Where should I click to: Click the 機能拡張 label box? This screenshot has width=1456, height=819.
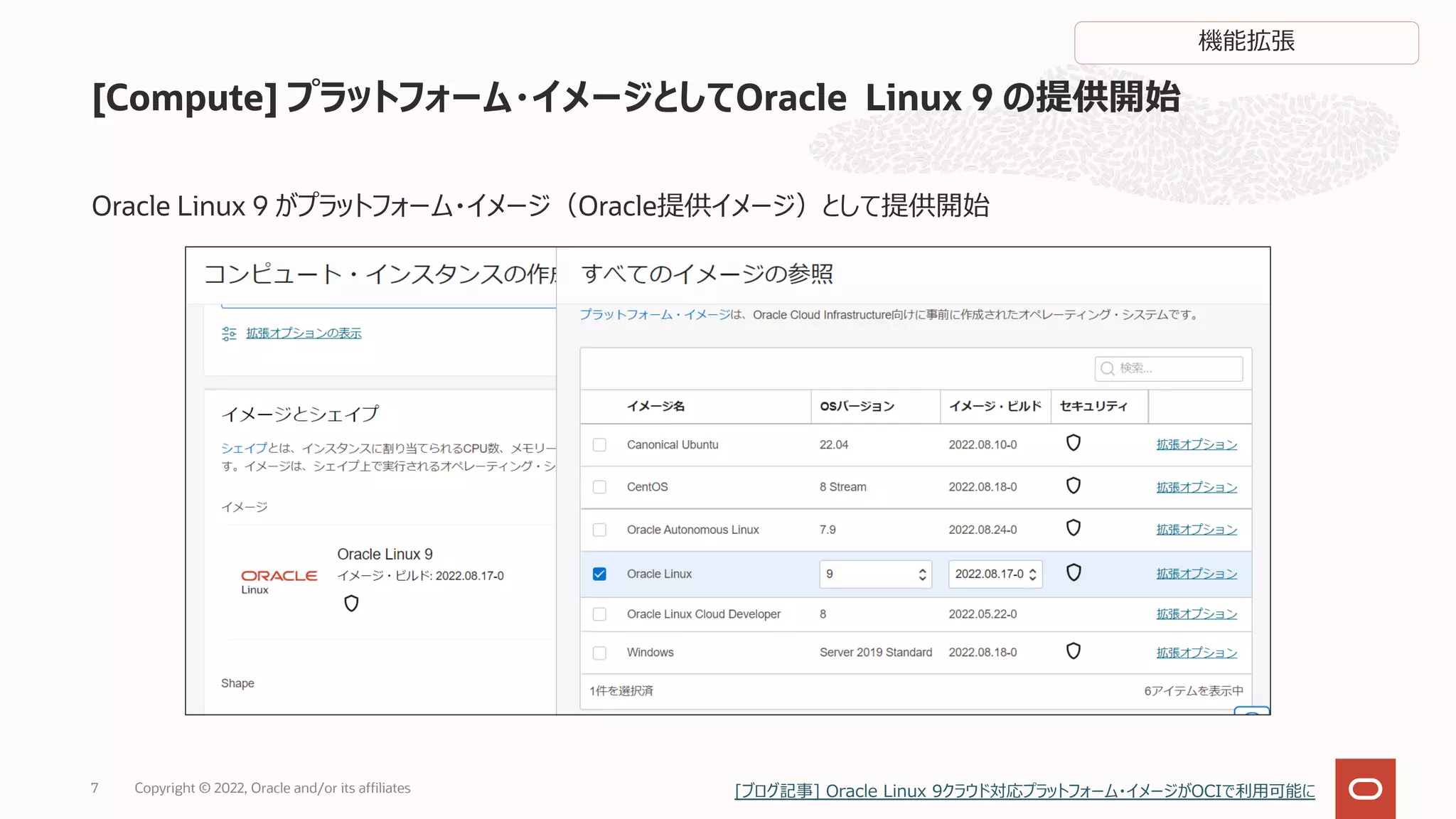tap(1246, 43)
